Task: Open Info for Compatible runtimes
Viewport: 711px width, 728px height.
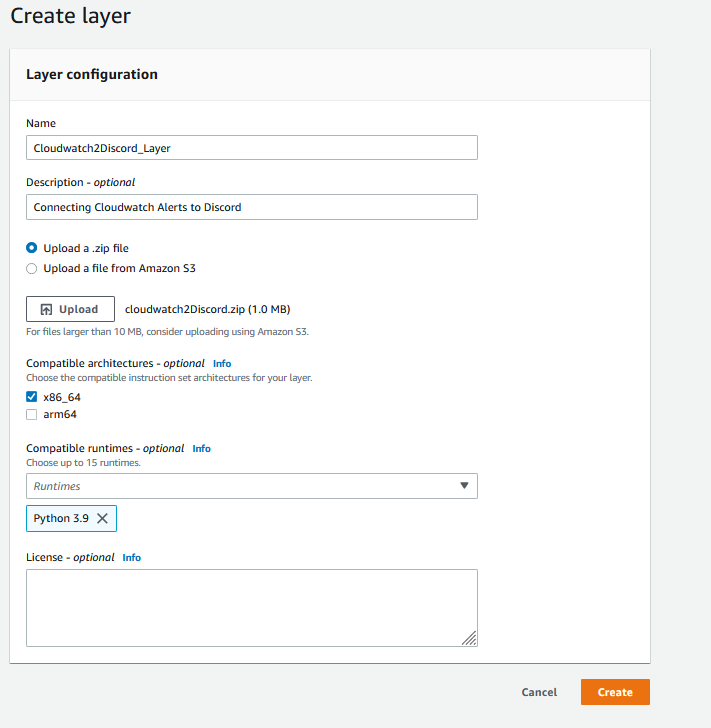Action: tap(201, 449)
